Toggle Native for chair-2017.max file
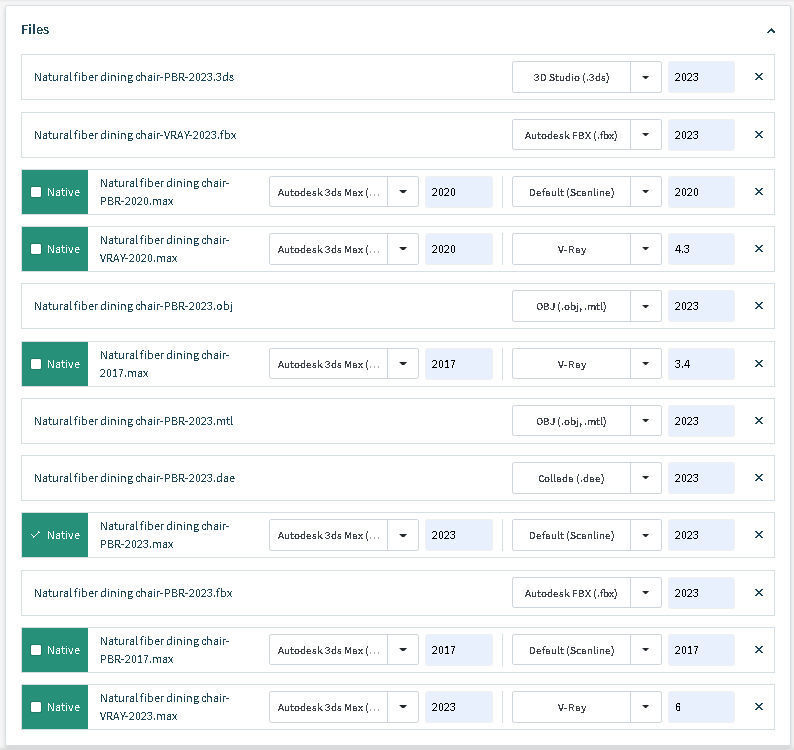794x750 pixels. click(37, 364)
